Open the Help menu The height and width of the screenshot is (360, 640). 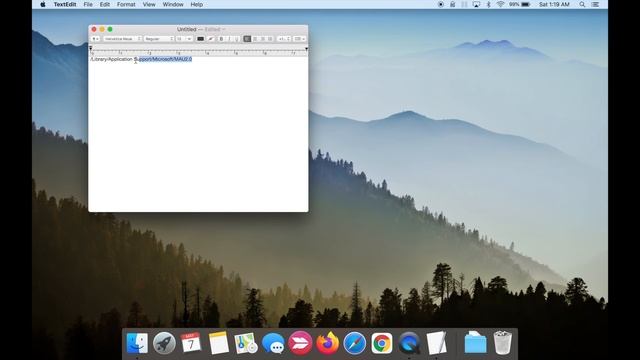pyautogui.click(x=197, y=4)
